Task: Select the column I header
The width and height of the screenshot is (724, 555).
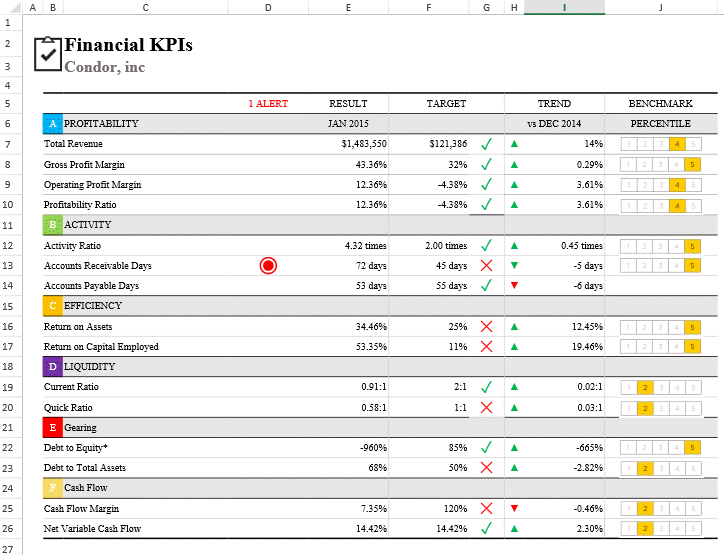Action: tap(564, 7)
